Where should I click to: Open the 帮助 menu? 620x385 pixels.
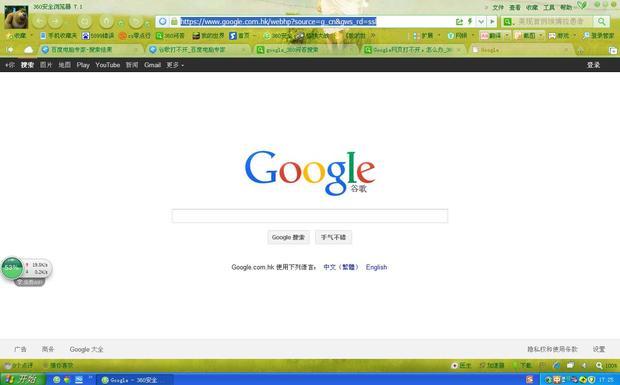click(566, 8)
